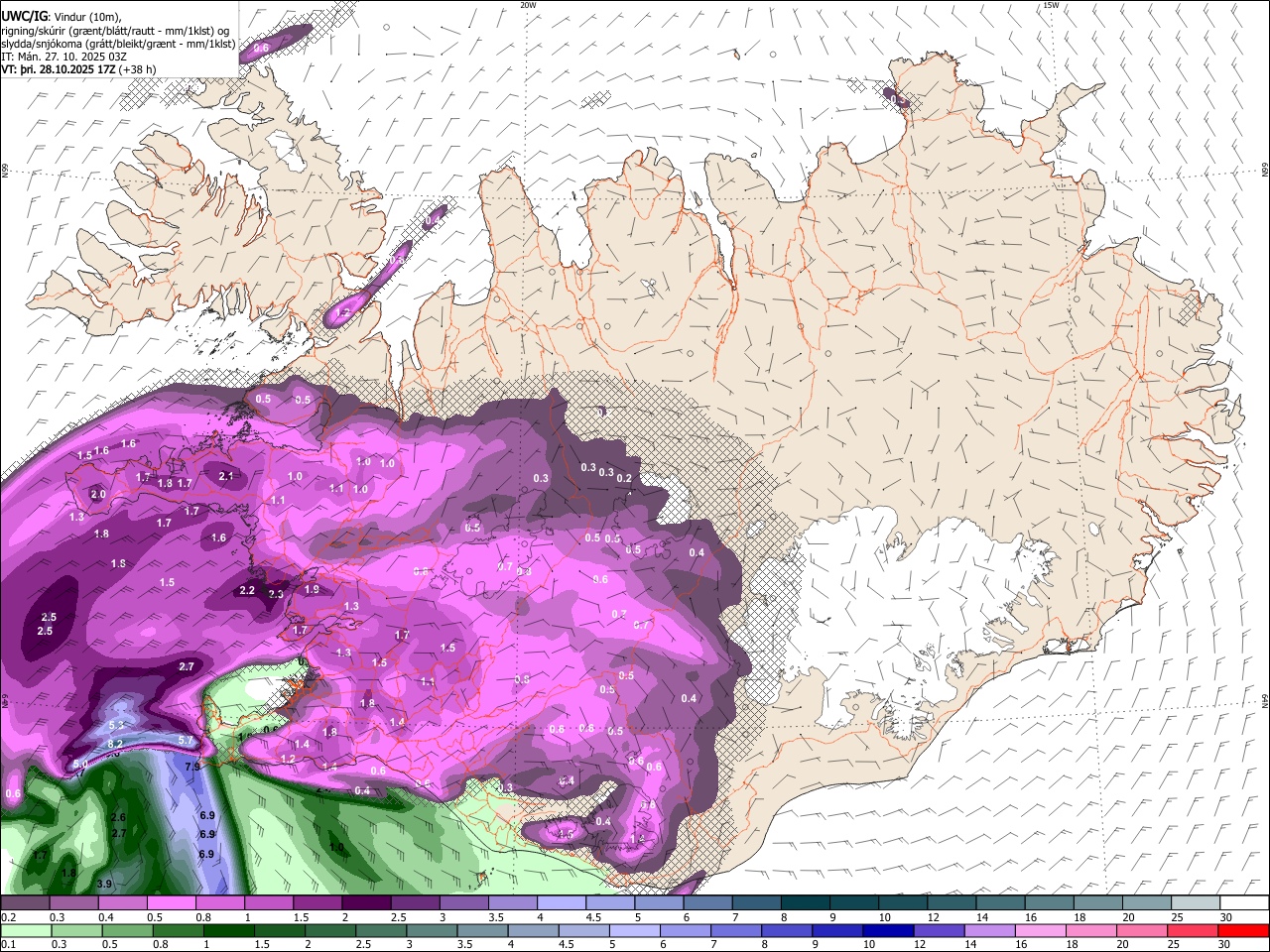Image resolution: width=1270 pixels, height=952 pixels.
Task: Click the 5.7 precipitation value on the map
Action: (186, 741)
